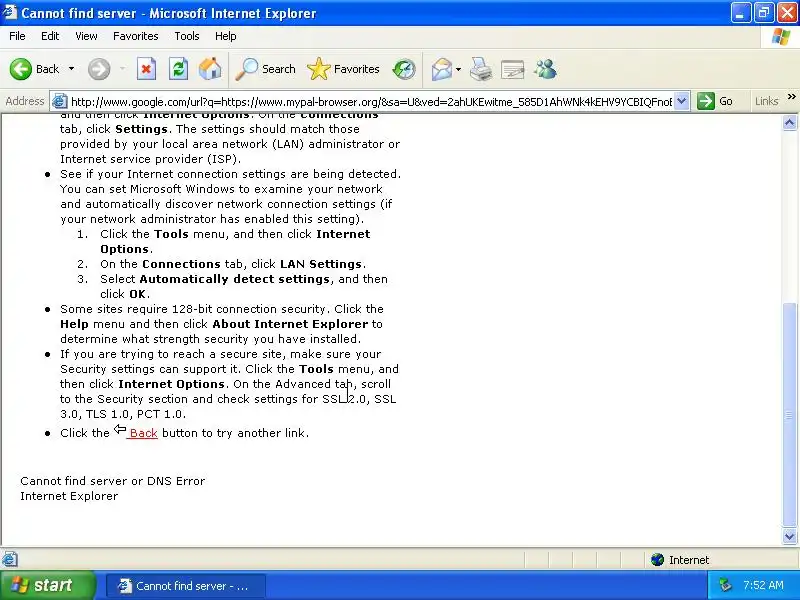800x600 pixels.
Task: Expand the address bar URL dropdown
Action: pyautogui.click(x=682, y=101)
